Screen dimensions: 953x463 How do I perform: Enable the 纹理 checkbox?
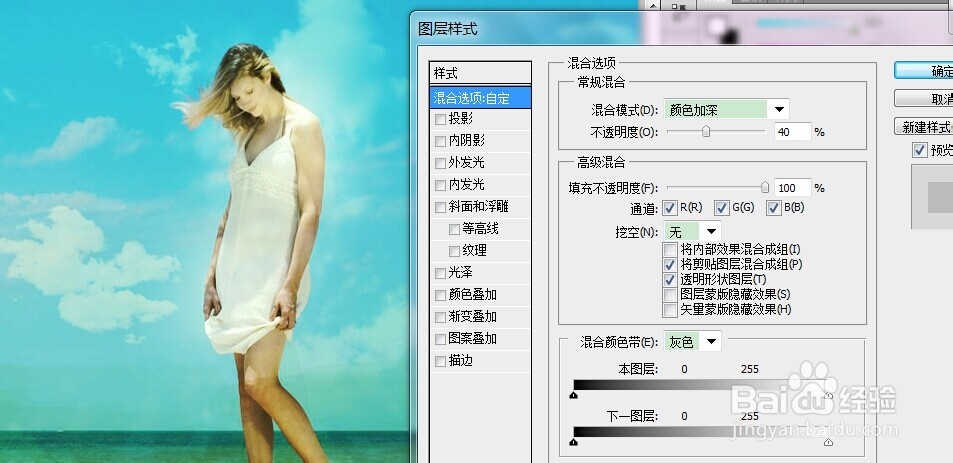pyautogui.click(x=454, y=251)
